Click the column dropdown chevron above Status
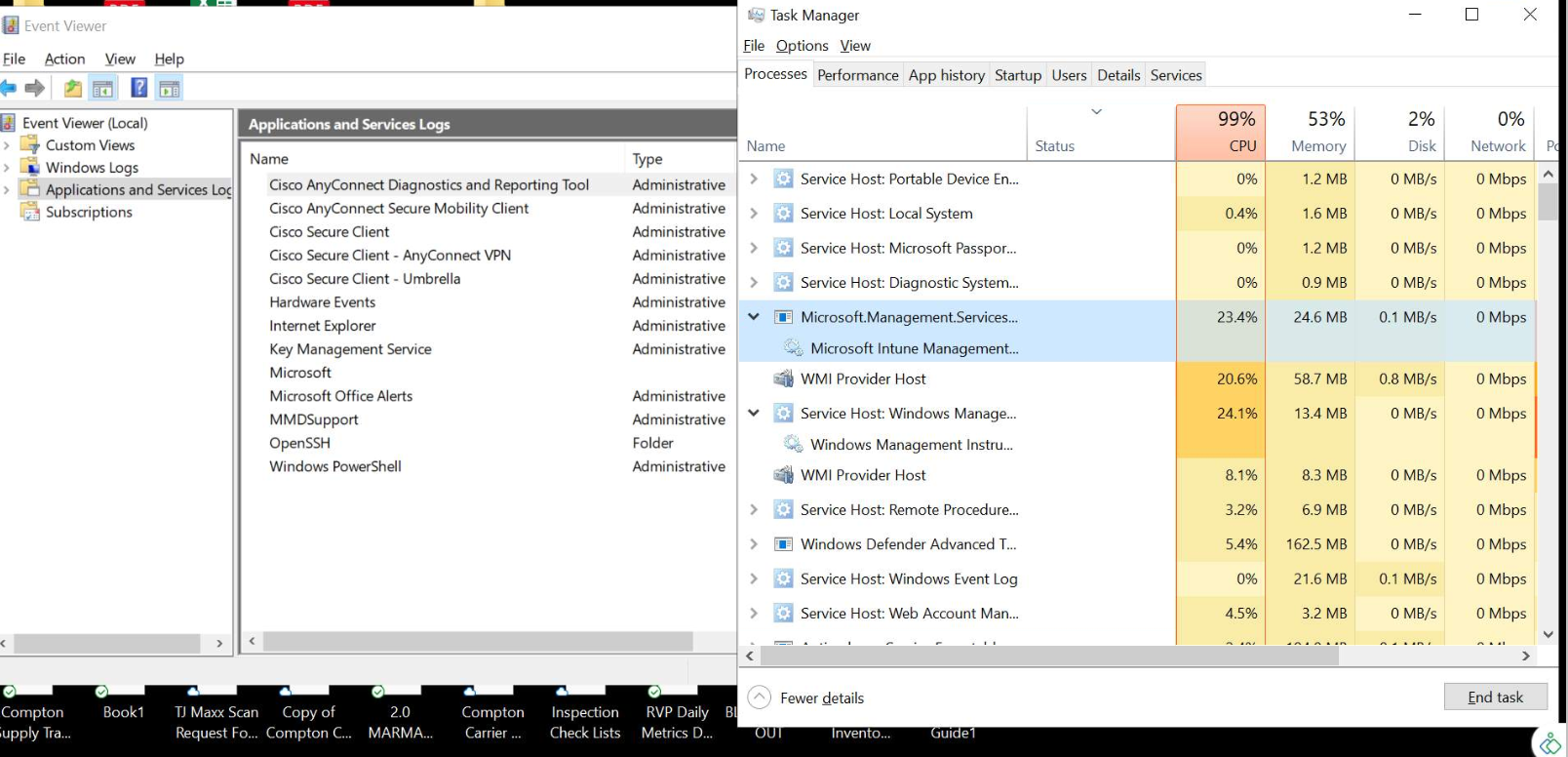 pos(1097,111)
